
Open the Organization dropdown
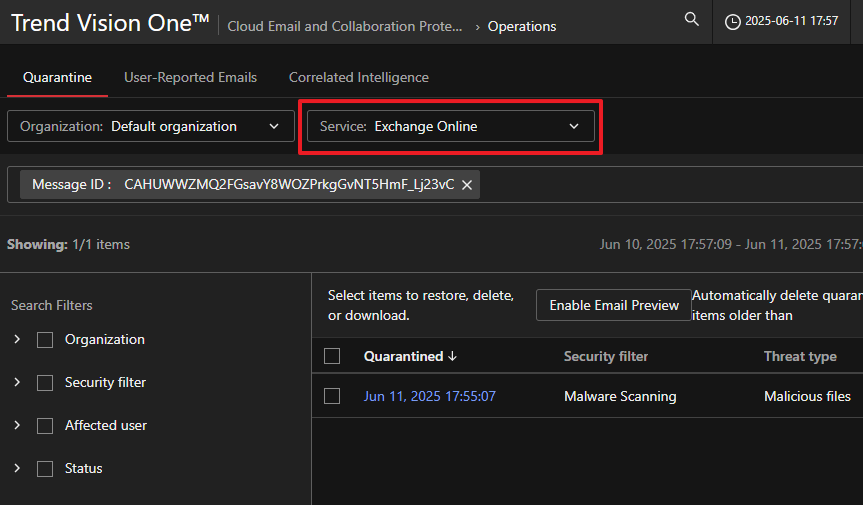(150, 127)
